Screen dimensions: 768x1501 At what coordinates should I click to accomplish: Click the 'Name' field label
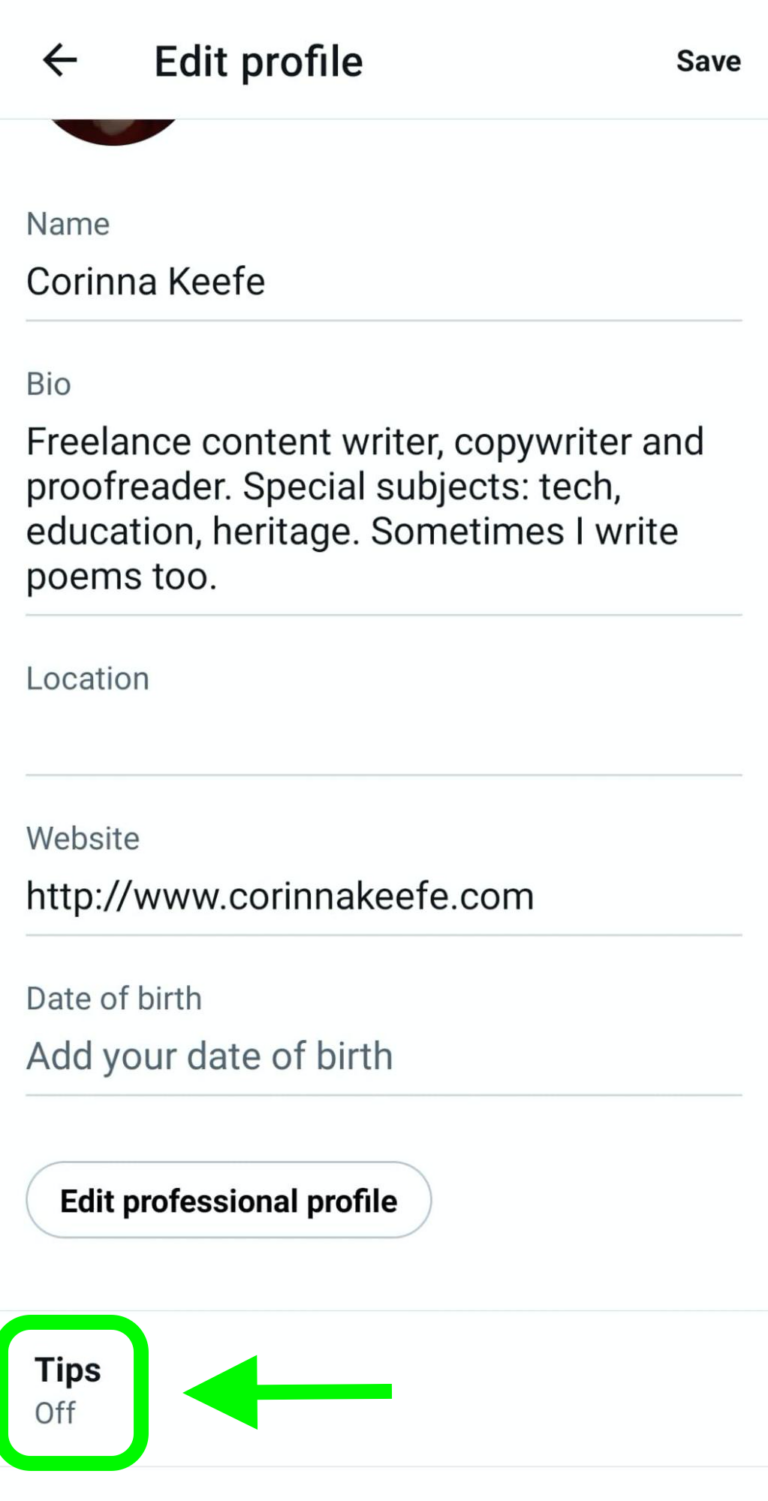[68, 224]
